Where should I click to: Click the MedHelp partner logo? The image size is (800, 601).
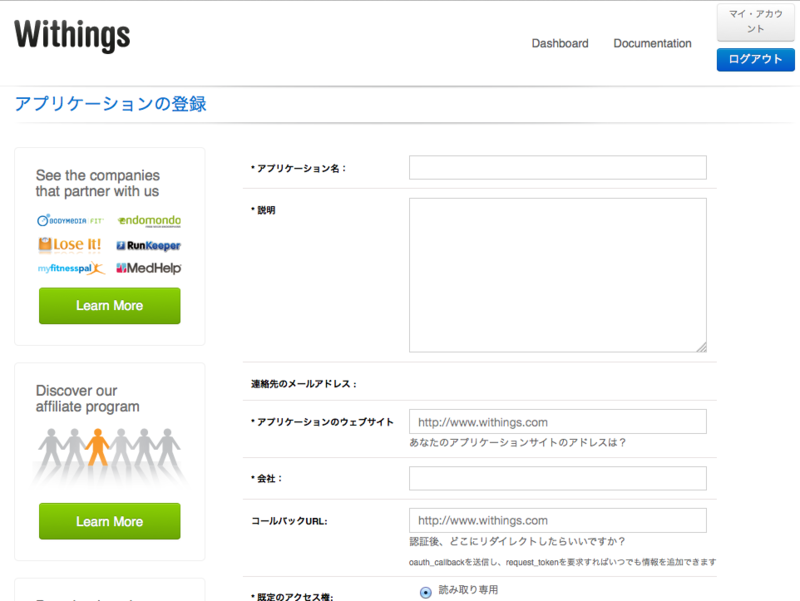(x=148, y=268)
